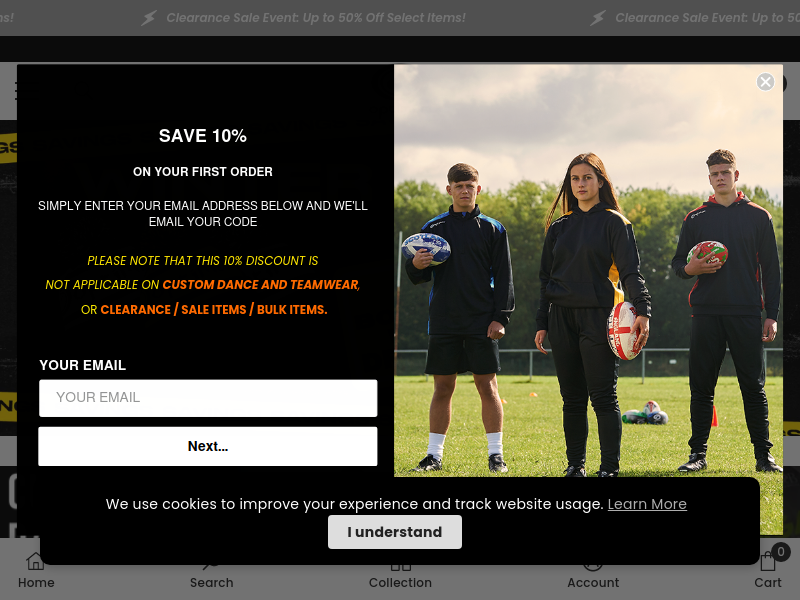
Task: Click the Next... button
Action: tap(208, 446)
